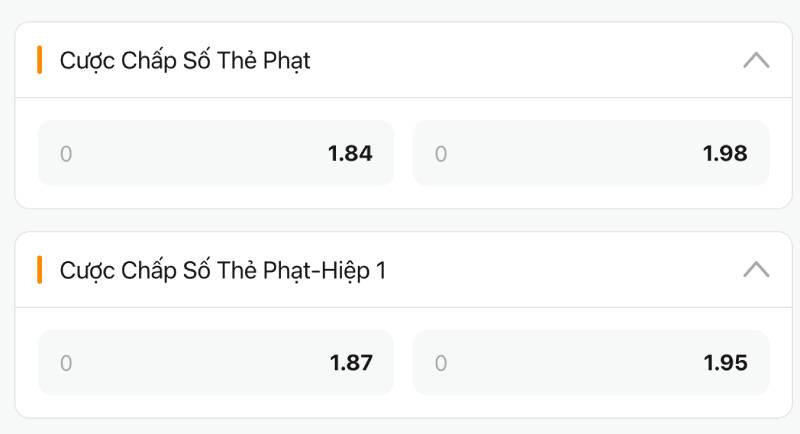
Task: Click handicap 0 in the 1.95 cell
Action: tap(441, 363)
